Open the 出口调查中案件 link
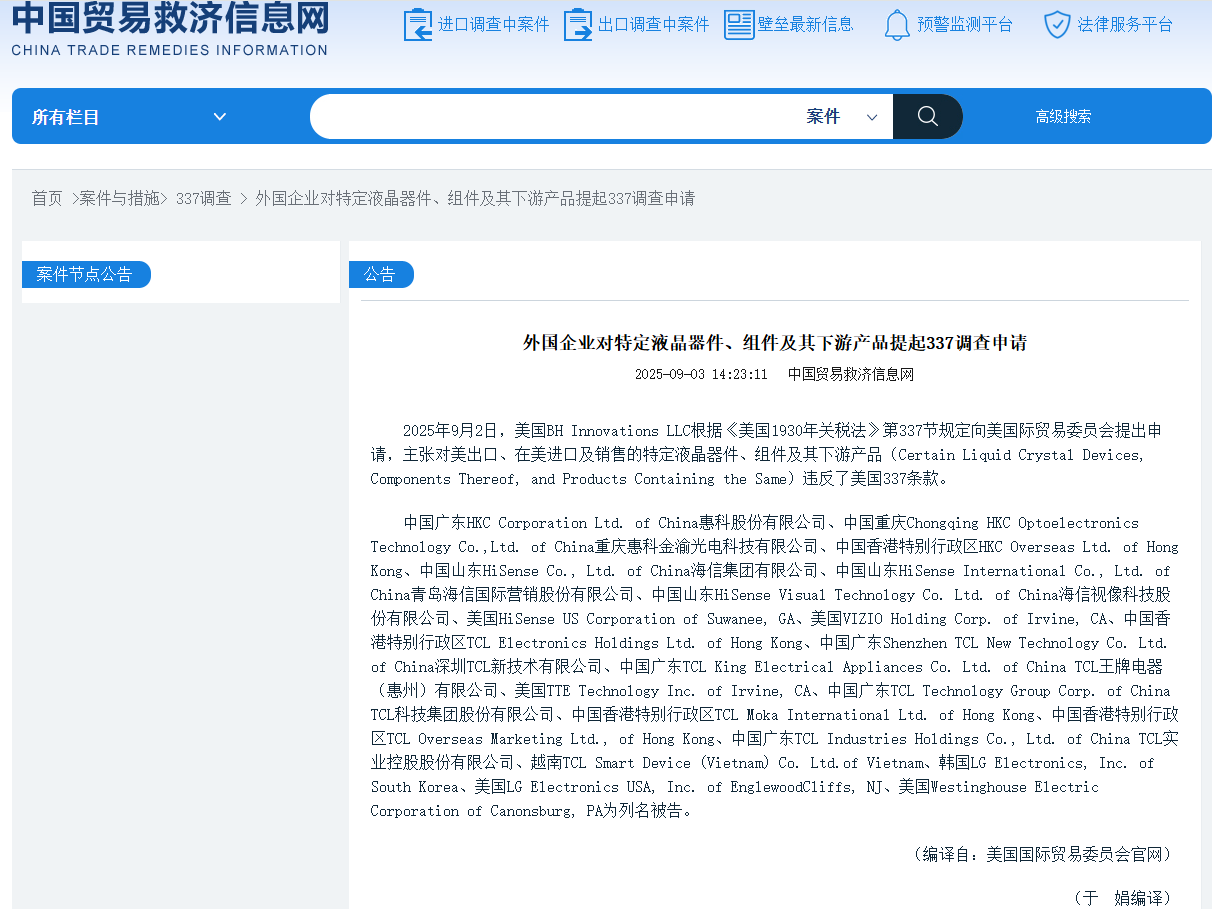The image size is (1212, 909). click(x=653, y=25)
